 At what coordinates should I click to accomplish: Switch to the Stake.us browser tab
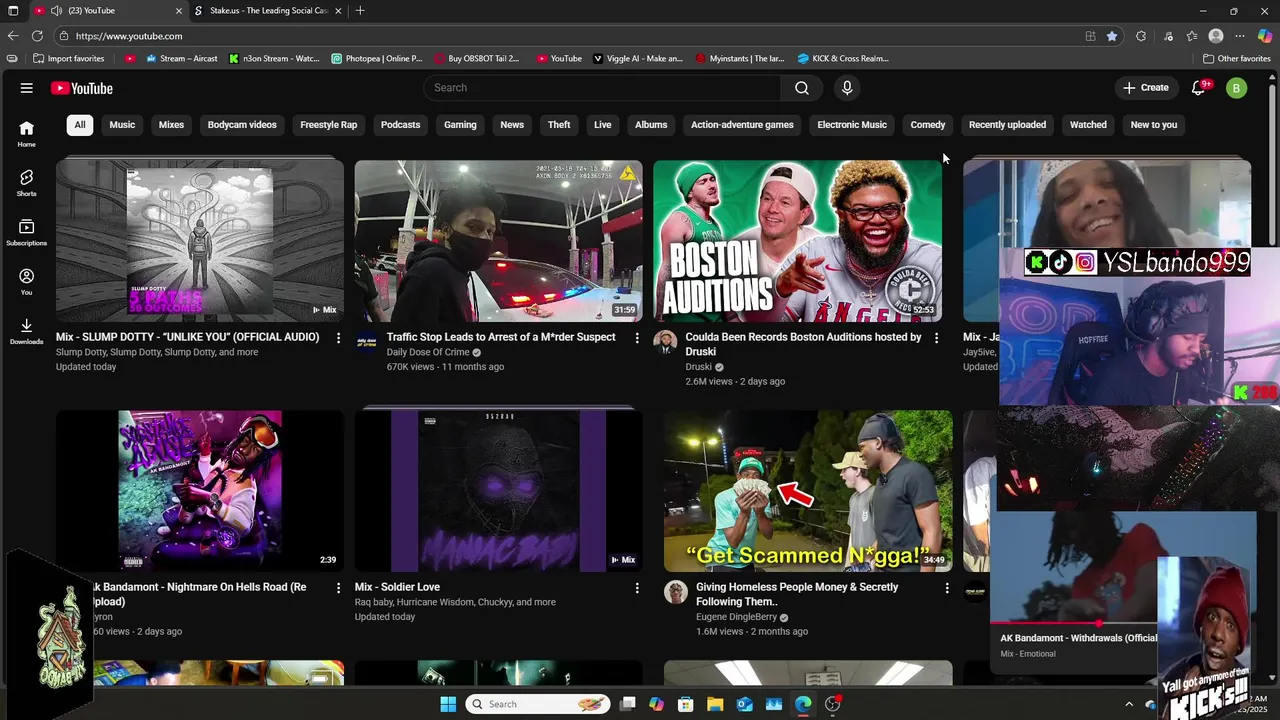click(x=268, y=11)
